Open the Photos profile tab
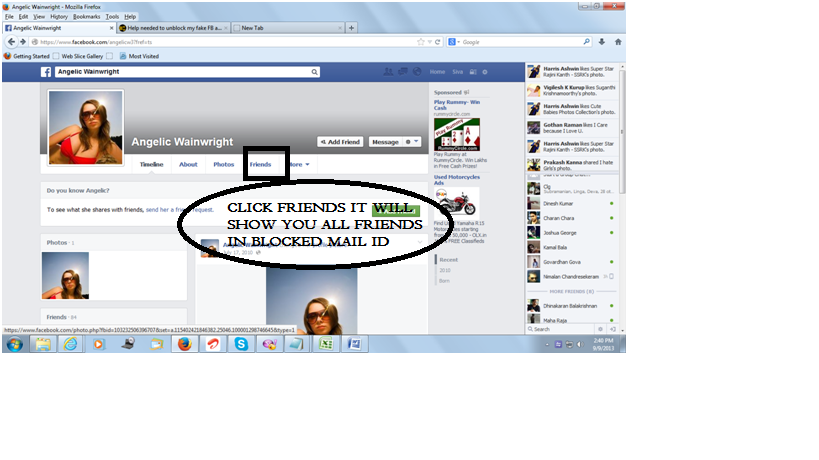Image resolution: width=819 pixels, height=460 pixels. 224,164
